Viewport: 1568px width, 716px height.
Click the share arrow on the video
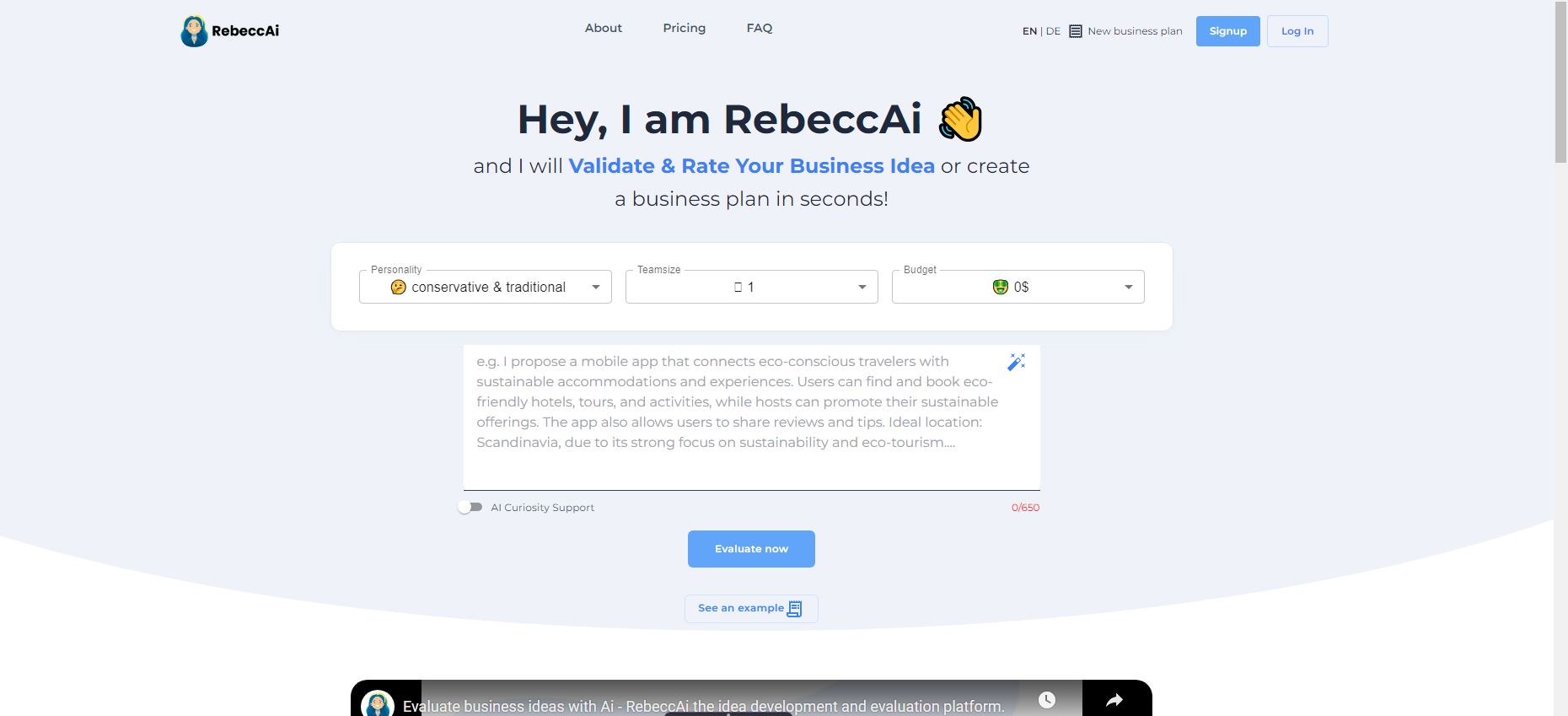[1114, 700]
